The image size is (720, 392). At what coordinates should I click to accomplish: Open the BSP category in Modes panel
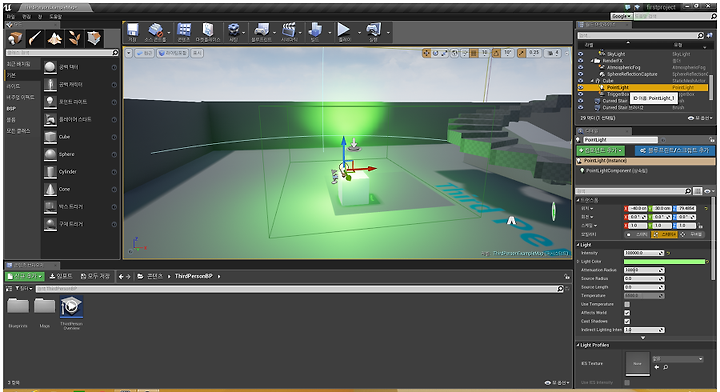[x=11, y=109]
